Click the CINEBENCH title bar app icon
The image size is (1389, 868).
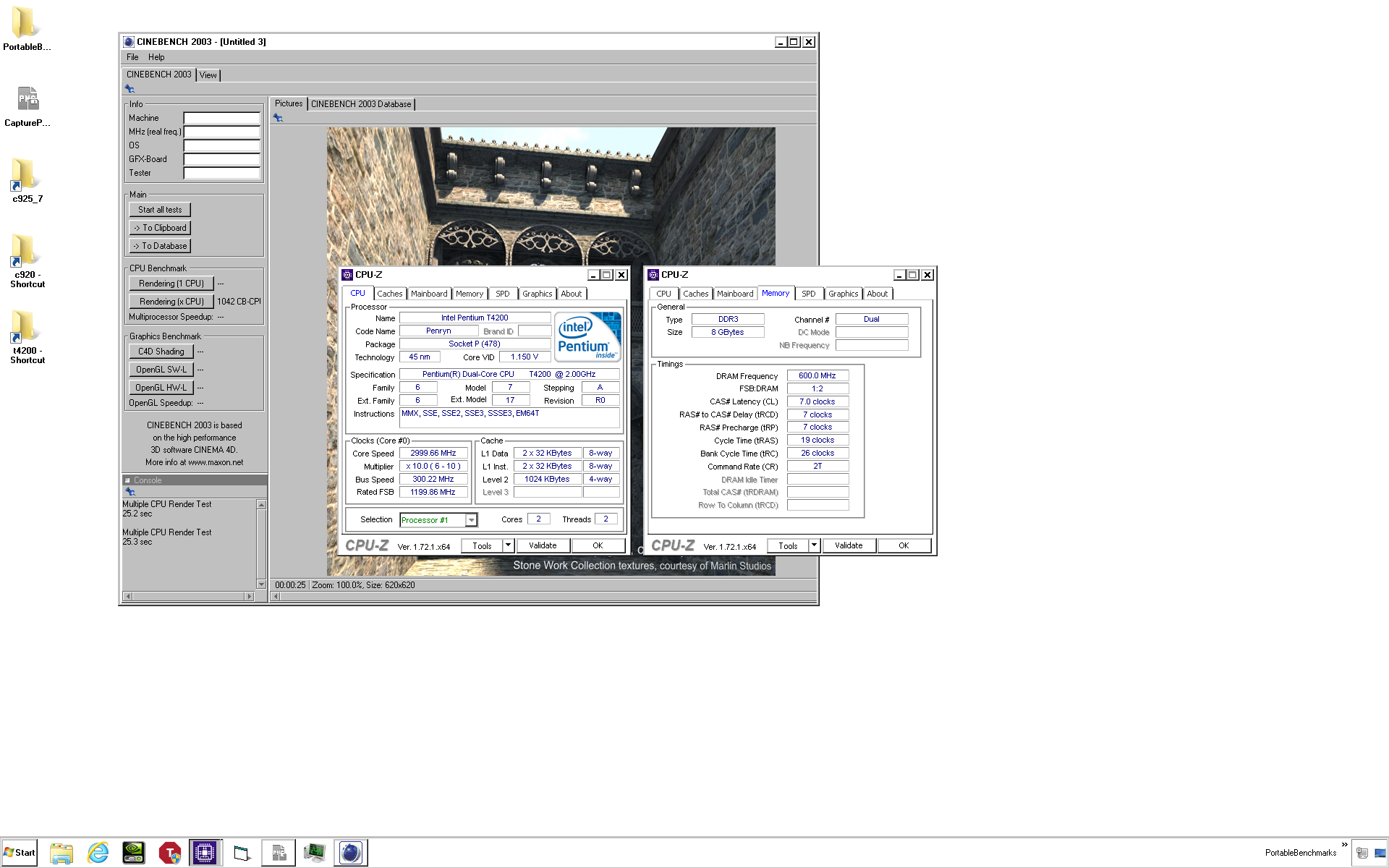[129, 42]
